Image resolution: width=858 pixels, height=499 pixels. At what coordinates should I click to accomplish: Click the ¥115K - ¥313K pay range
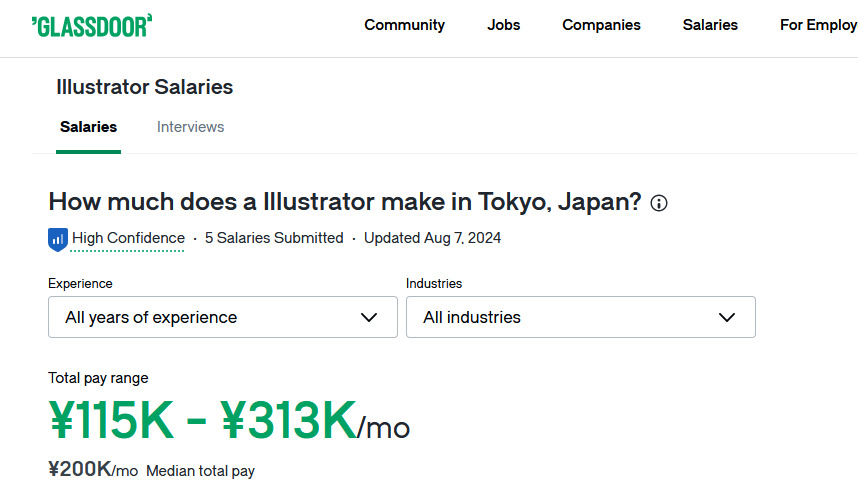pos(203,422)
